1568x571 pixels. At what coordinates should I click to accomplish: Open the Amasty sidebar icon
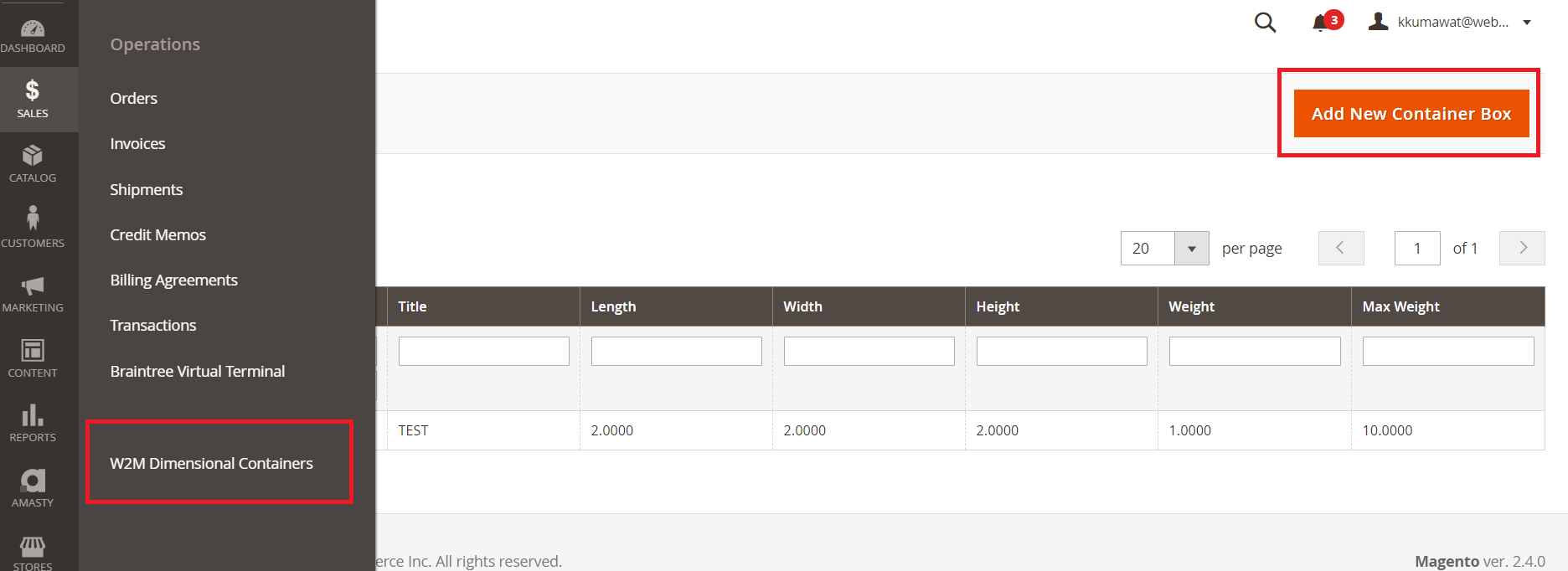click(33, 481)
